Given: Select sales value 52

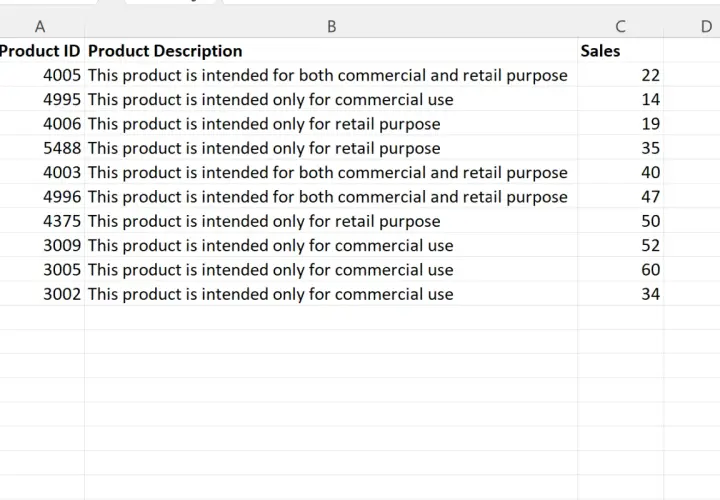Looking at the screenshot, I should (x=620, y=245).
